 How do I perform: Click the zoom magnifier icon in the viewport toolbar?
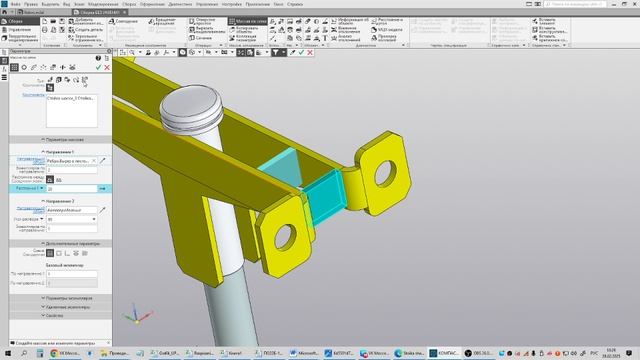(132, 52)
